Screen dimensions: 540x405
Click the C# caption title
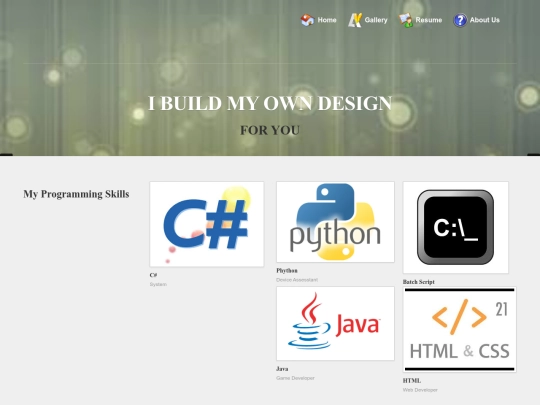pyautogui.click(x=153, y=275)
